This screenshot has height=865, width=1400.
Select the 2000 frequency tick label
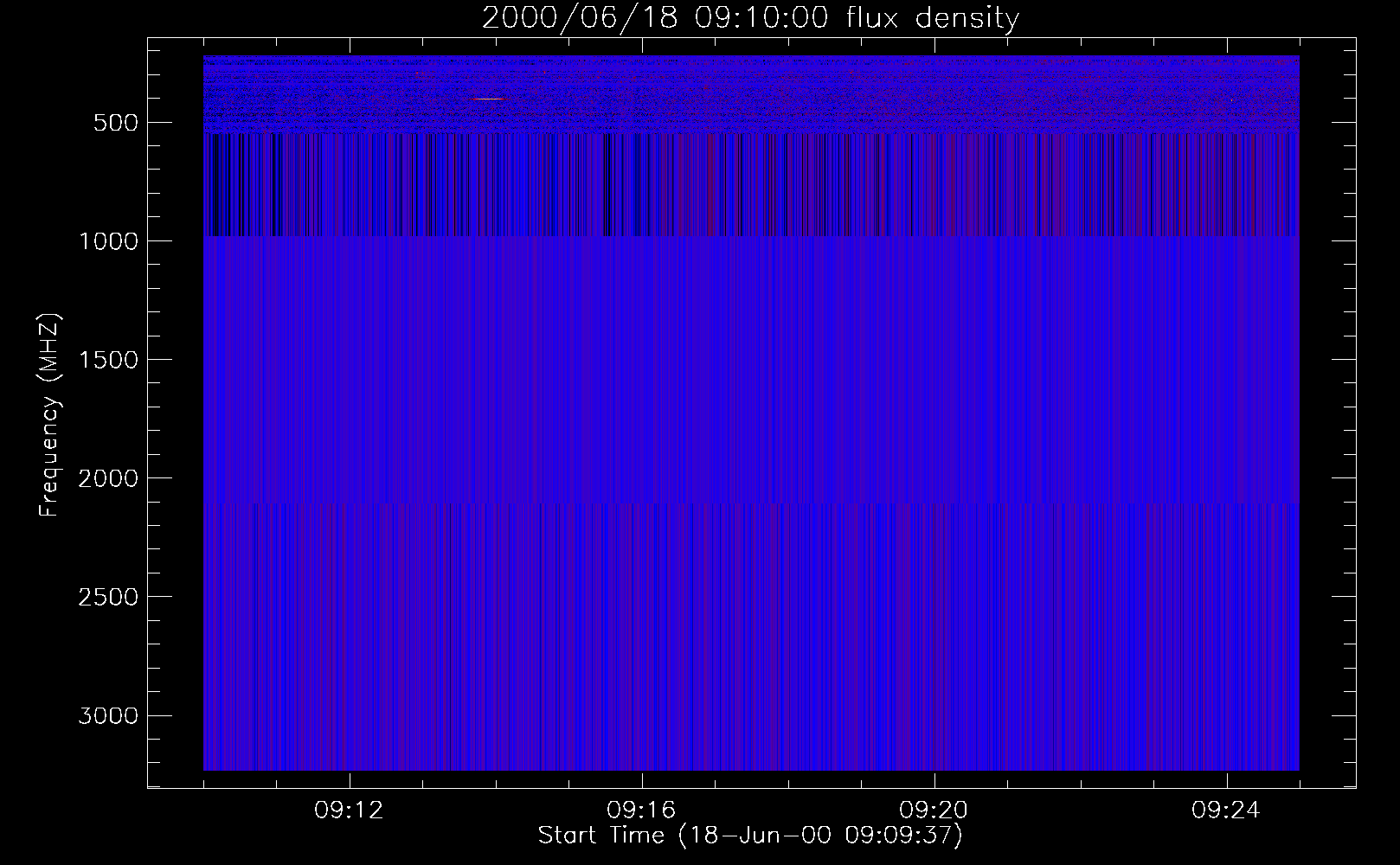coord(108,478)
